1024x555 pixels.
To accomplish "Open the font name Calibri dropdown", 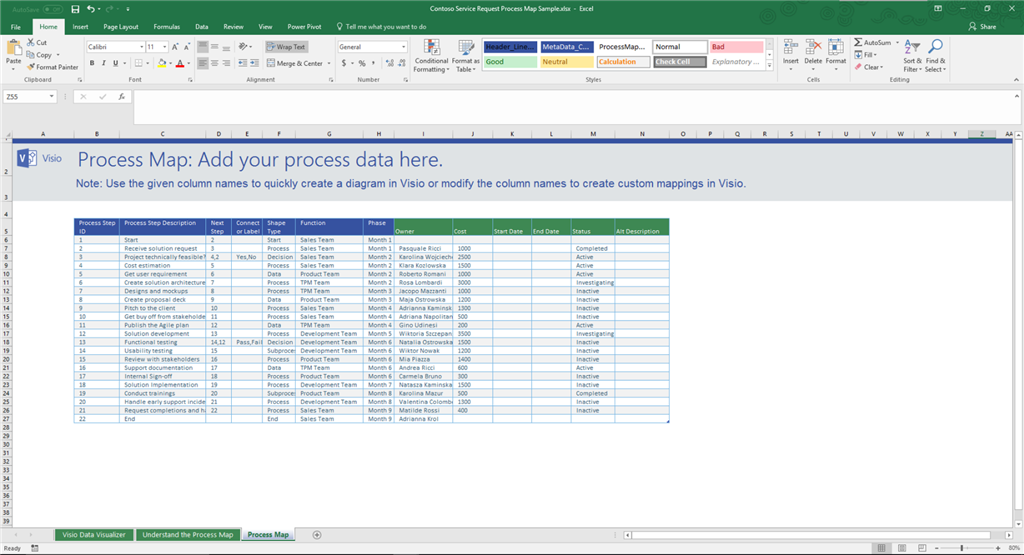I will [x=142, y=47].
